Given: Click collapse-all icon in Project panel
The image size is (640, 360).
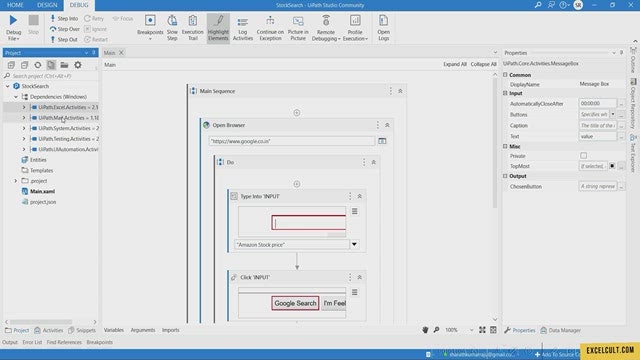Looking at the screenshot, I should (24, 65).
